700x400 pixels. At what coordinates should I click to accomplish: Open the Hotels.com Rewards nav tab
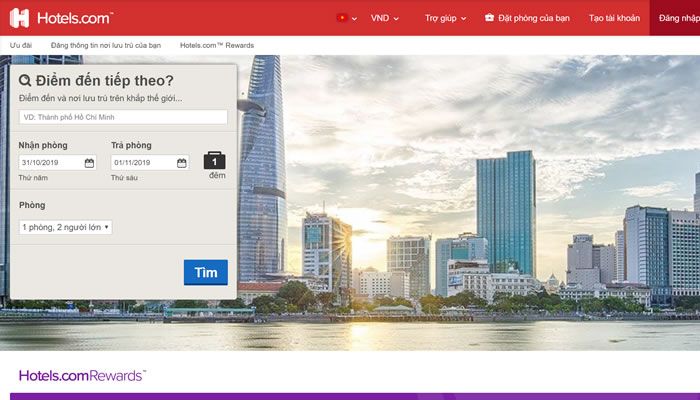[217, 45]
